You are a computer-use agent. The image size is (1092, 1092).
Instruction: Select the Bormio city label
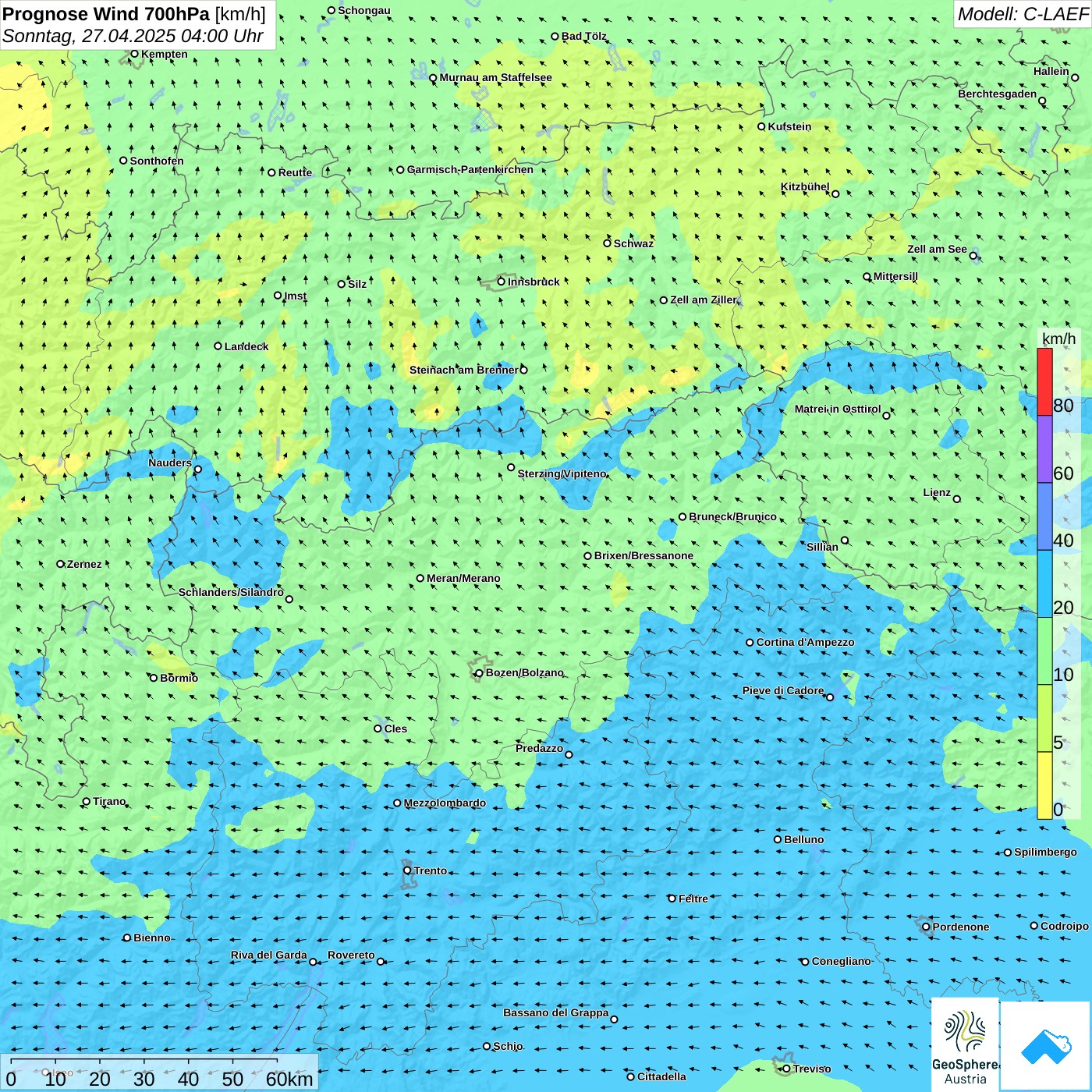[179, 678]
